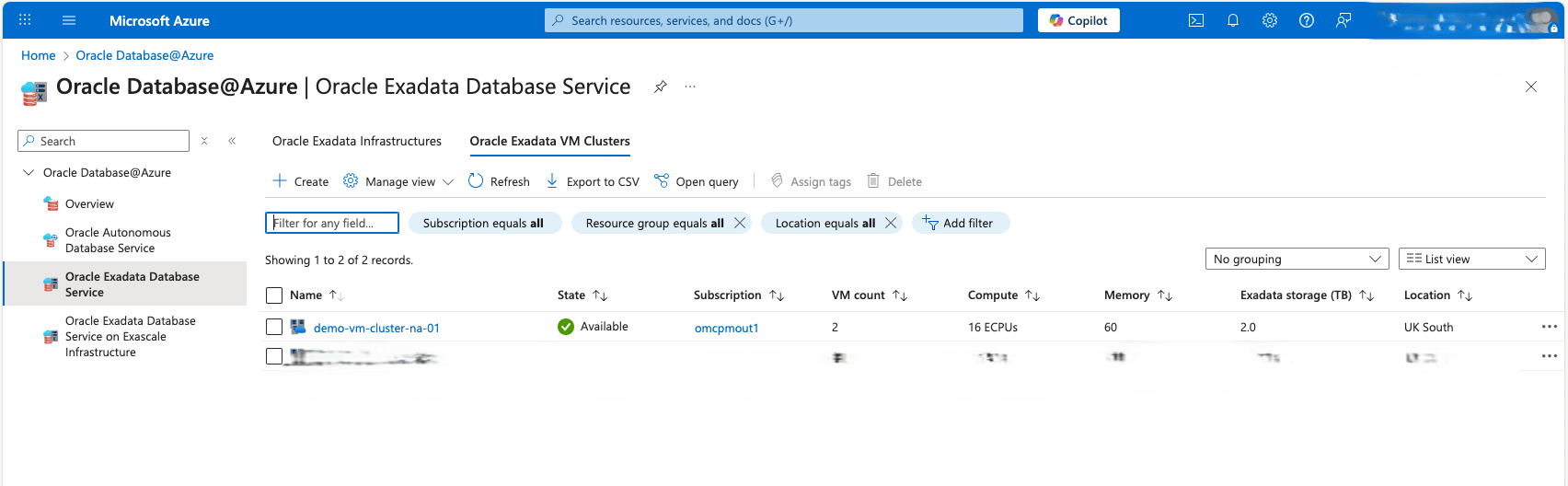Select the demo-vm-cluster-na-01 row checkbox
This screenshot has width=1568, height=486.
pos(274,327)
